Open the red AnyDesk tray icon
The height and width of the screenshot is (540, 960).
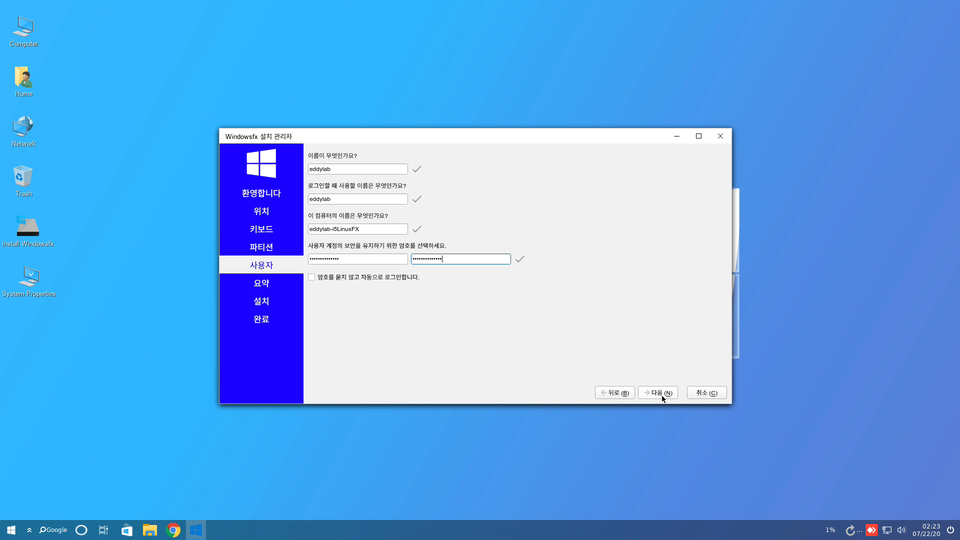[871, 530]
